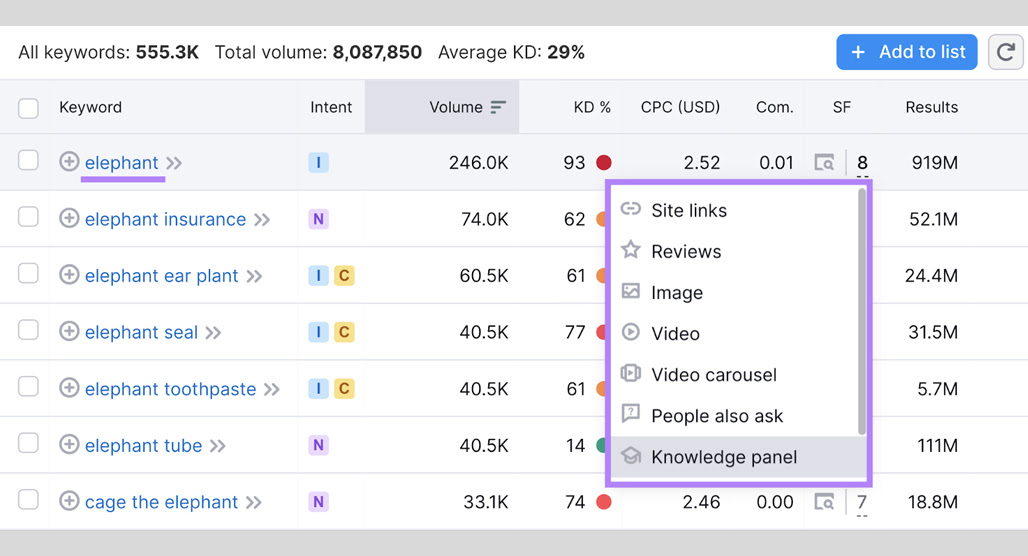Open the elephant tube keyword link

click(143, 446)
